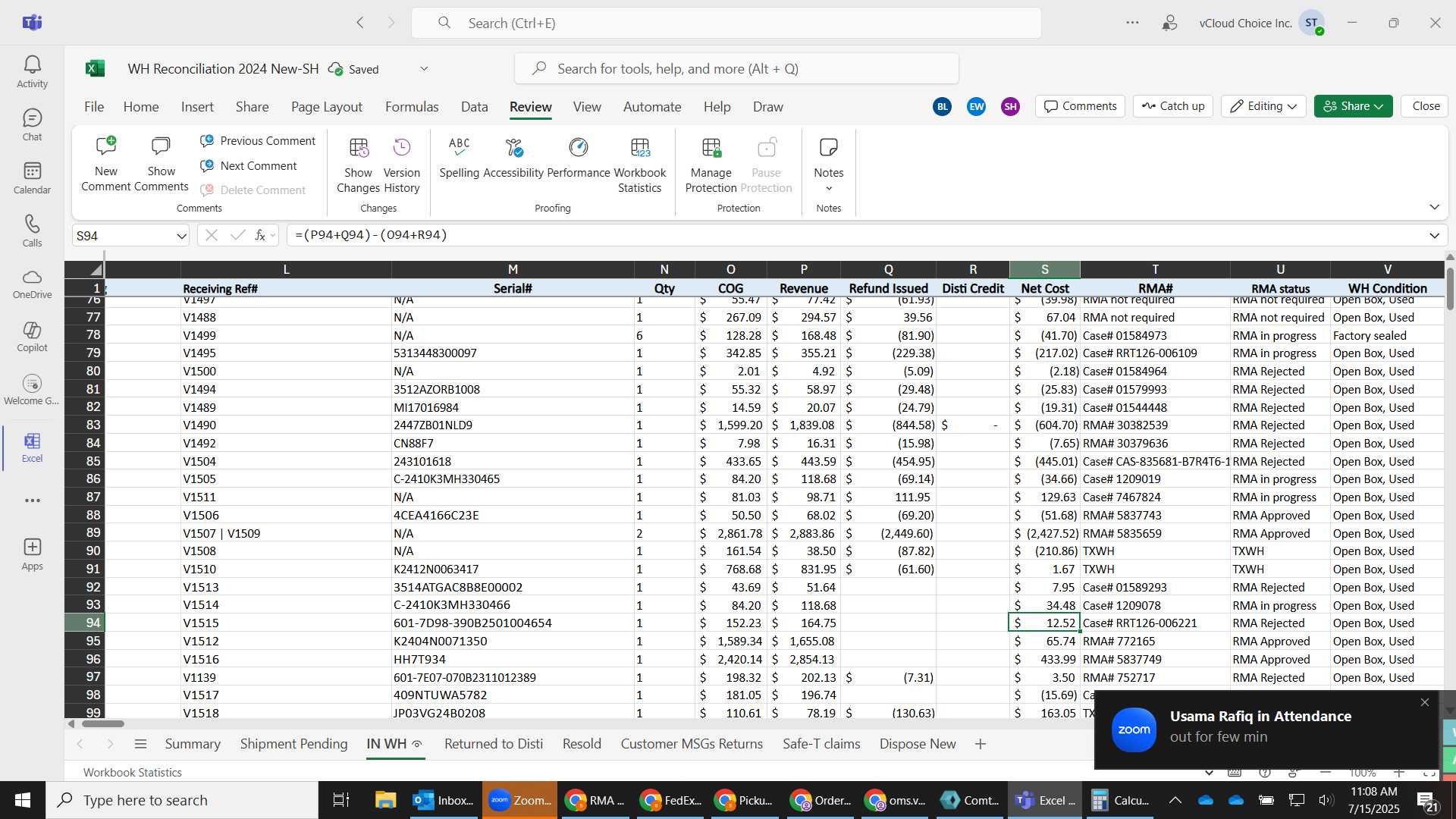Add a new sheet

tap(981, 744)
